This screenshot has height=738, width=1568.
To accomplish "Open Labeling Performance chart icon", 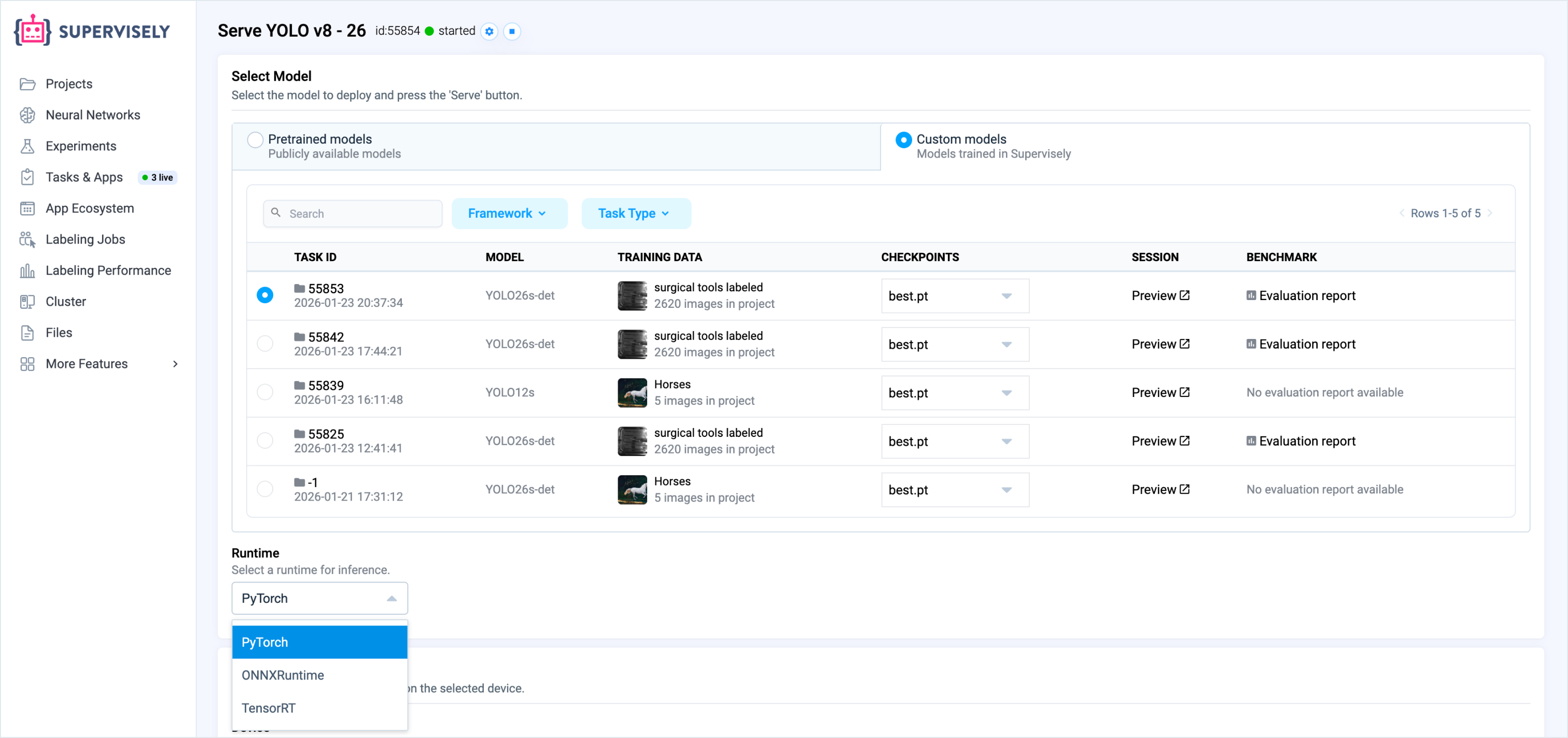I will point(27,271).
